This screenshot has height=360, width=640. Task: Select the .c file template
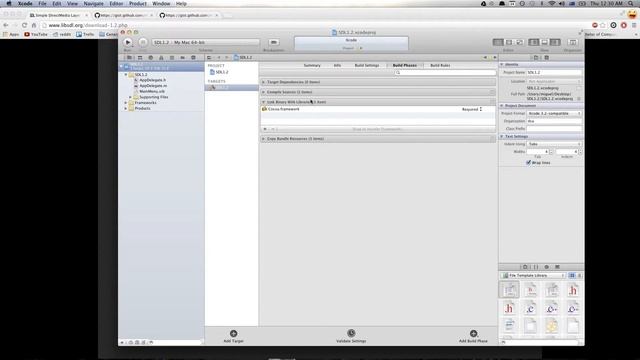530,309
